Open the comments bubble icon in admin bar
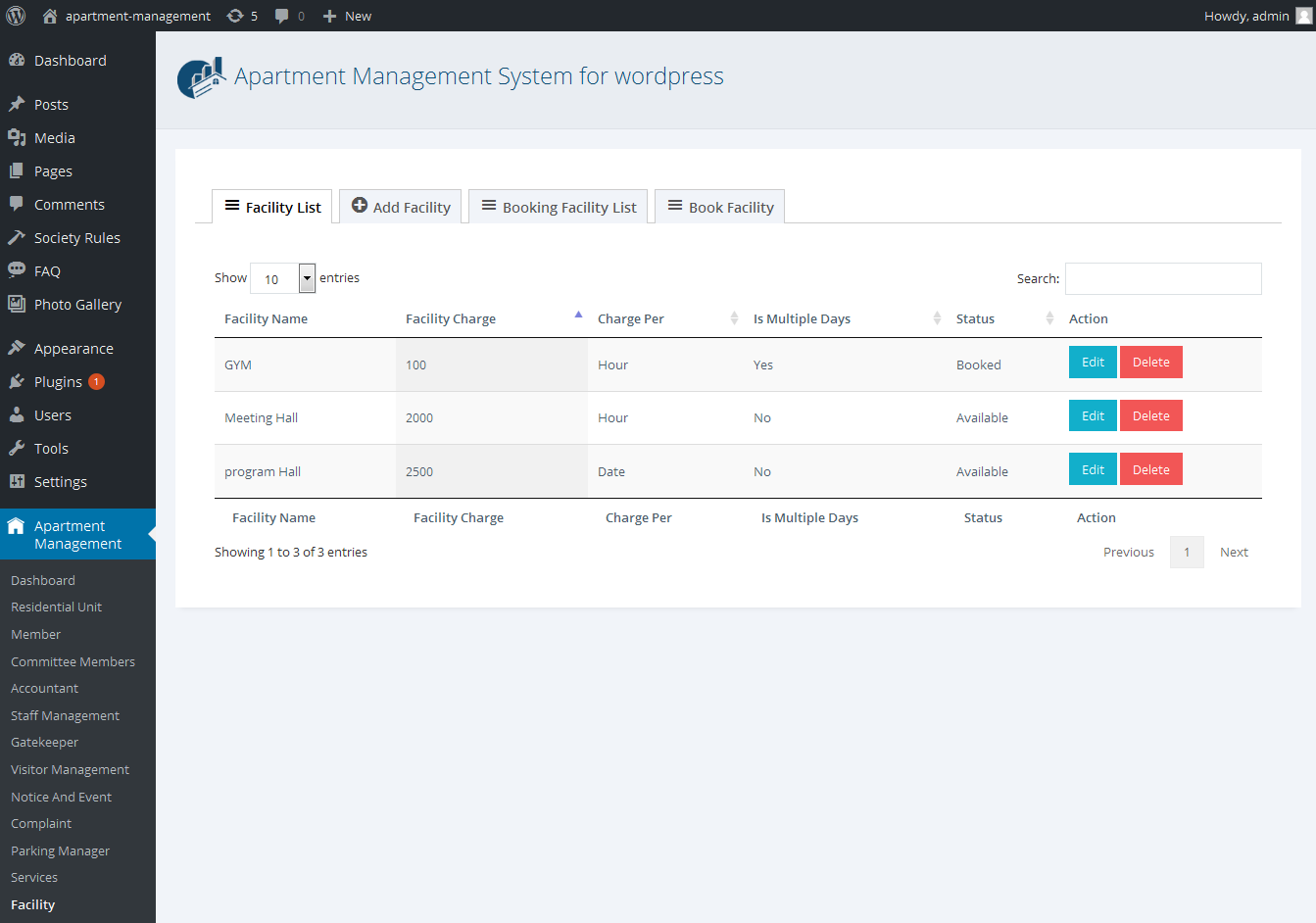The width and height of the screenshot is (1316, 923). tap(282, 16)
